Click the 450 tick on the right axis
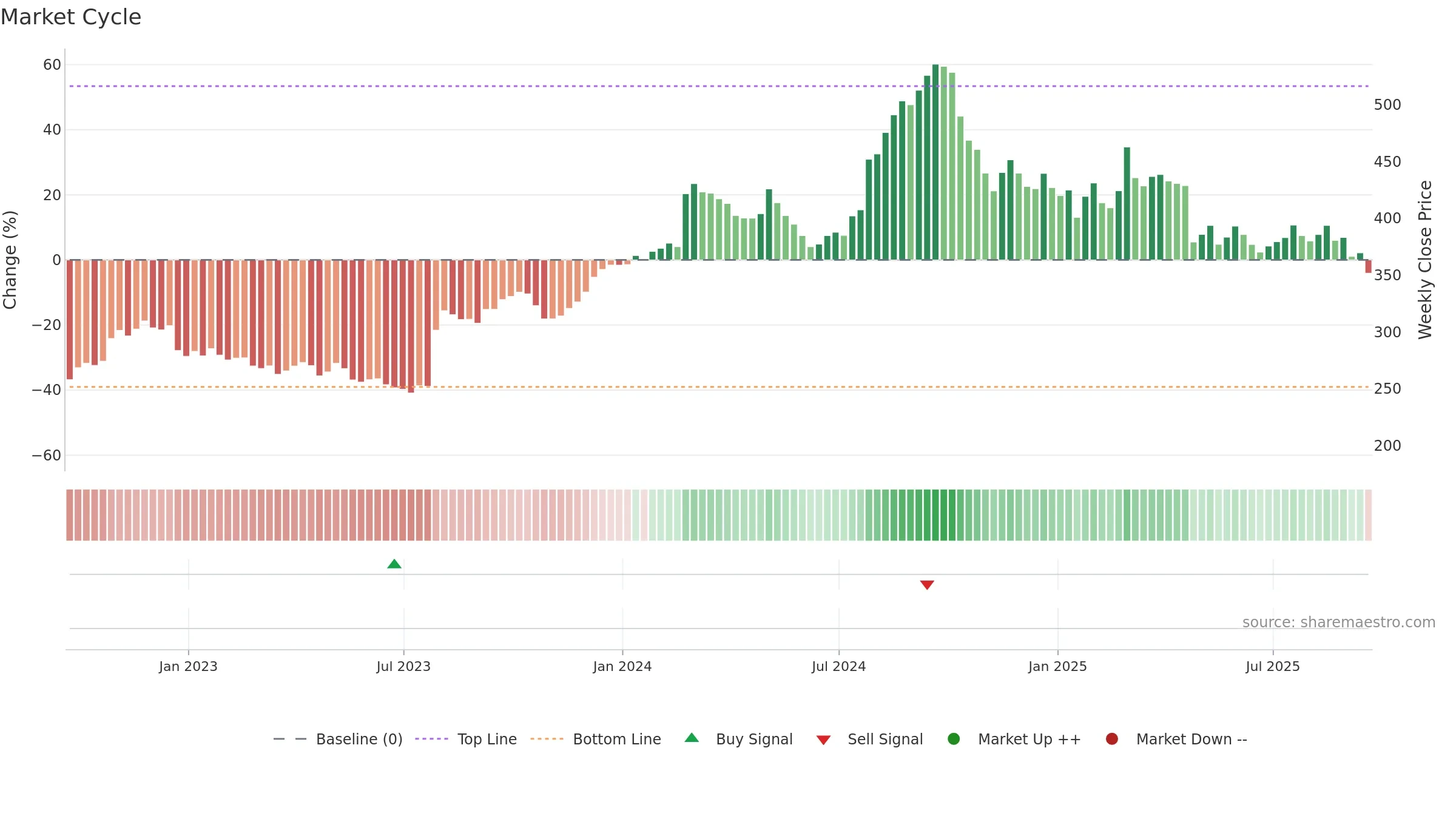The image size is (1456, 819). (1387, 161)
